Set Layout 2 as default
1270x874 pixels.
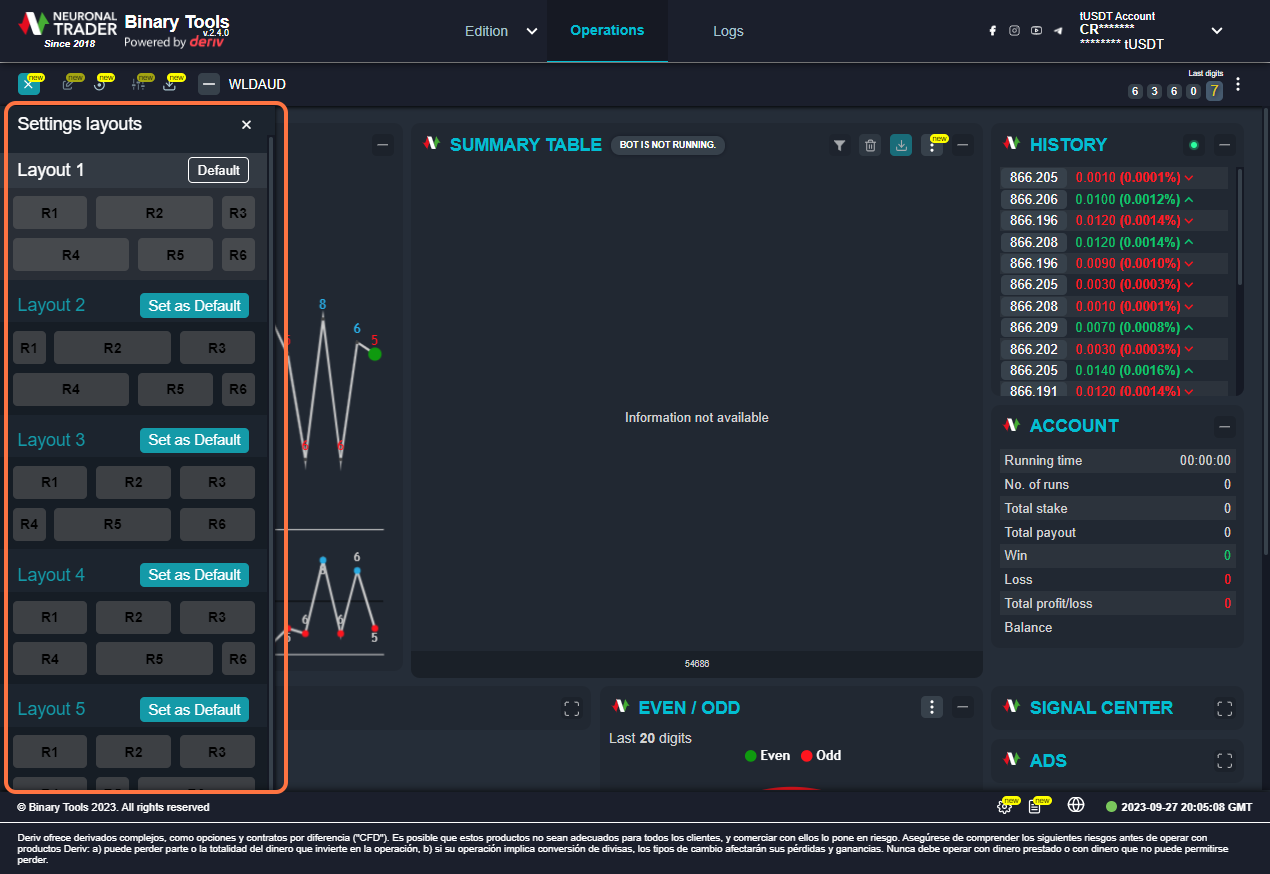[194, 306]
